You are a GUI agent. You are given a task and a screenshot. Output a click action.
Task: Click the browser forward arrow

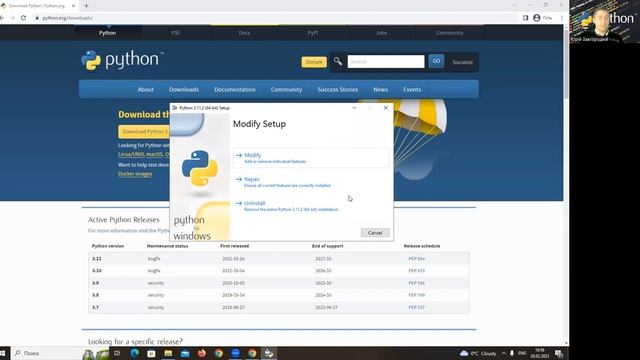(x=13, y=18)
